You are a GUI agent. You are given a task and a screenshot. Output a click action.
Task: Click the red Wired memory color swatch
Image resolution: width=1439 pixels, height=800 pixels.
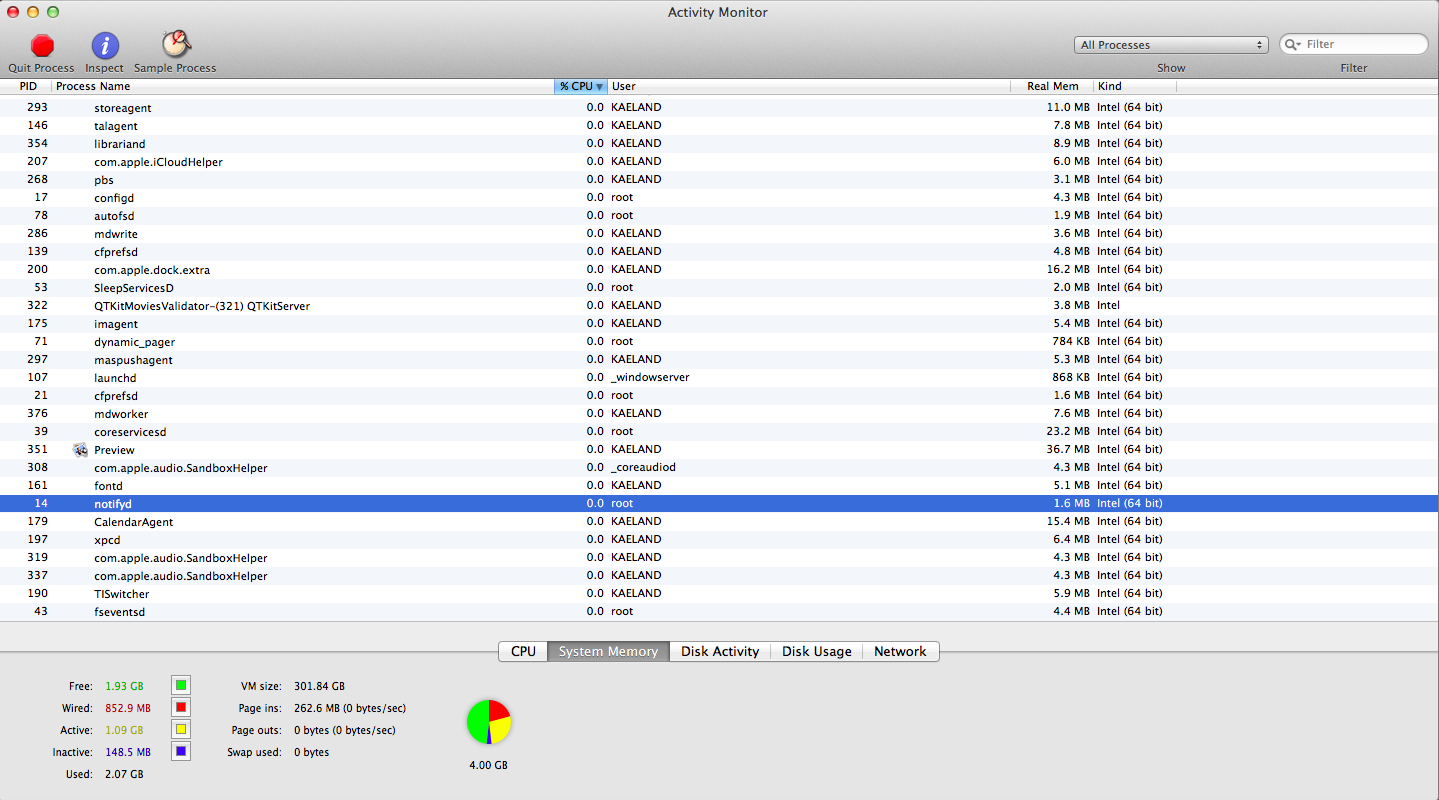point(181,708)
